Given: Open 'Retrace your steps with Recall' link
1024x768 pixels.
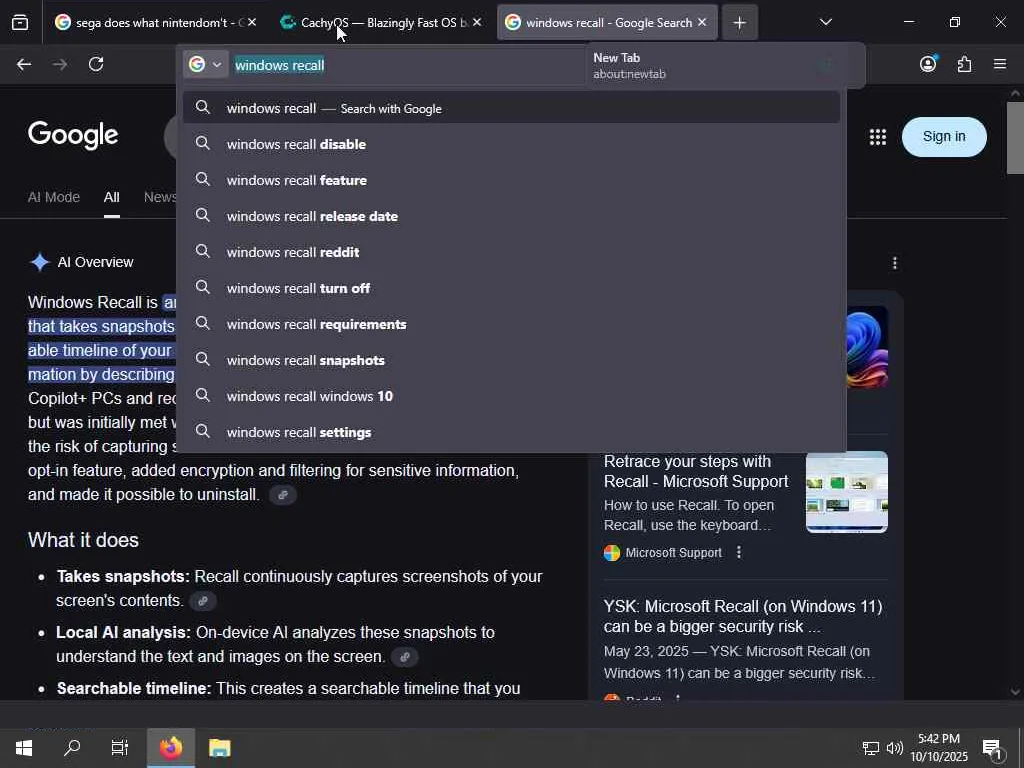Looking at the screenshot, I should 696,472.
